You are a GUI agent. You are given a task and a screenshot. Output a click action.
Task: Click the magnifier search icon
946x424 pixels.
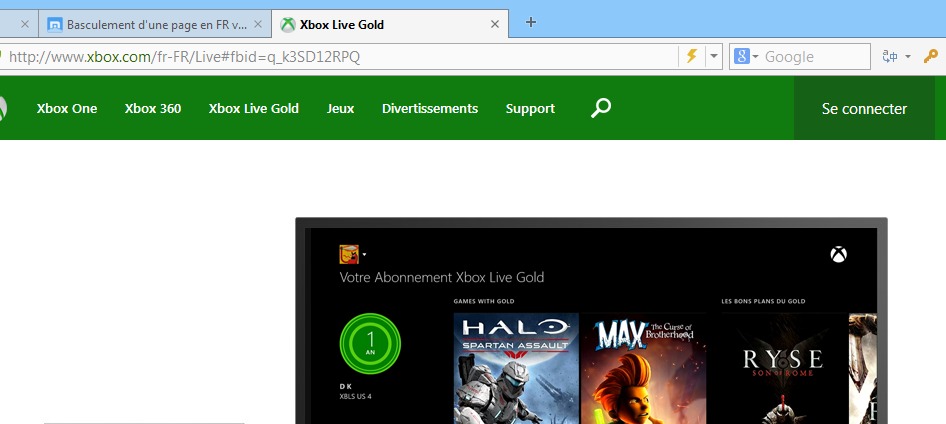point(600,108)
